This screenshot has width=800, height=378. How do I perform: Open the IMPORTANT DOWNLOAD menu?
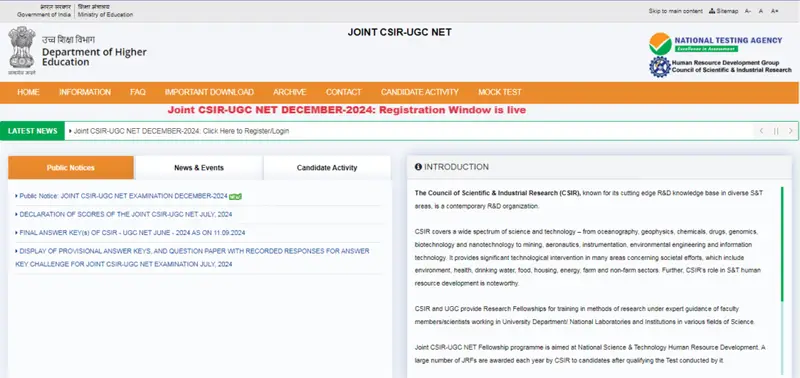[x=209, y=92]
